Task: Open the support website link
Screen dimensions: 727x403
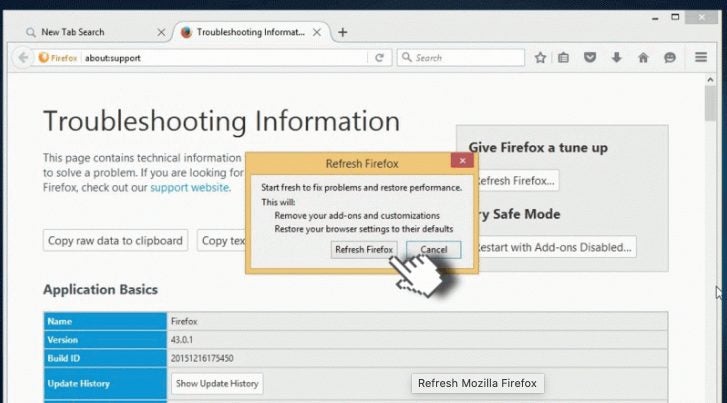Action: (x=190, y=187)
